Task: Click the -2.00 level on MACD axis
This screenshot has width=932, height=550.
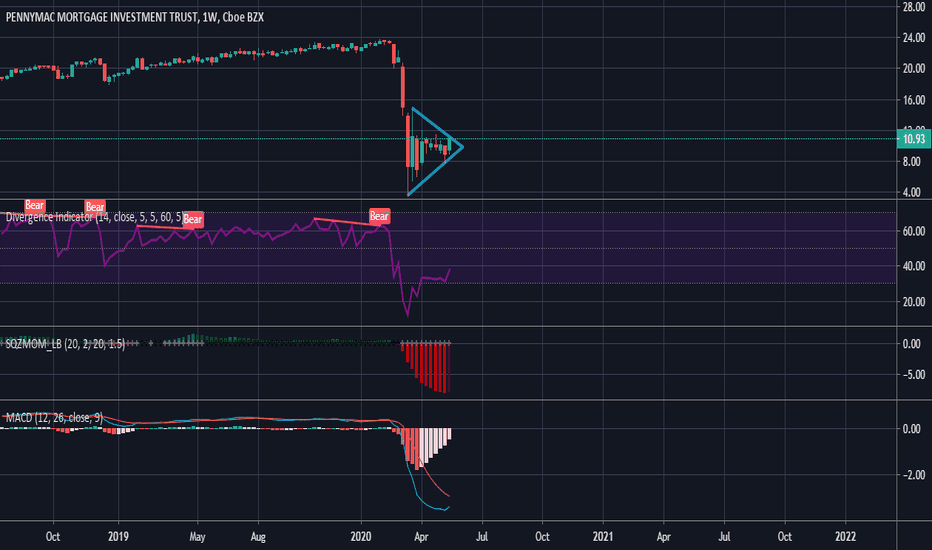Action: pos(912,475)
